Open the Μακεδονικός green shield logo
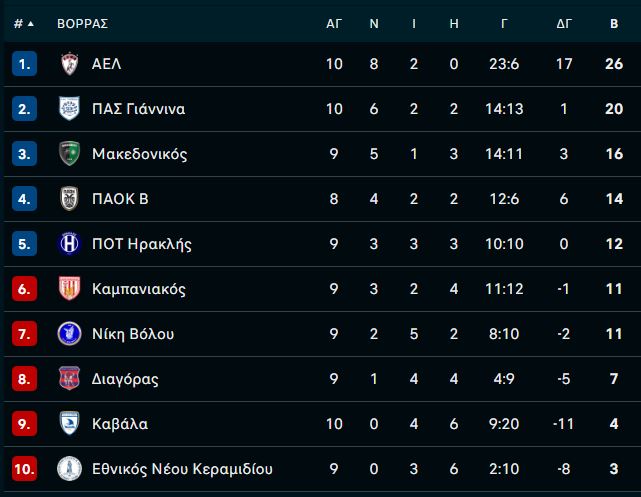The image size is (641, 497). point(69,154)
